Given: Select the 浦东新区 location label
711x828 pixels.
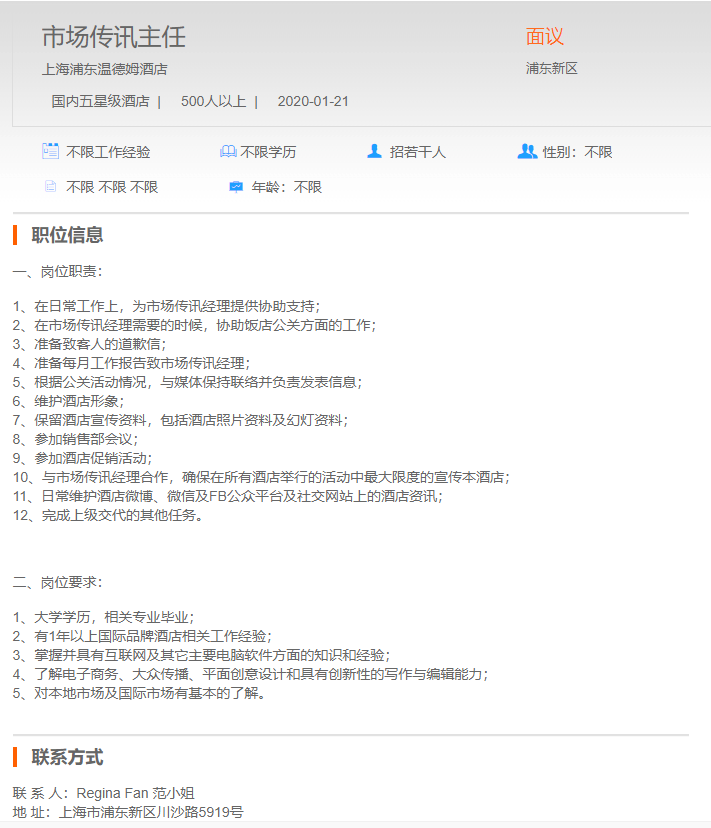Looking at the screenshot, I should coord(552,69).
